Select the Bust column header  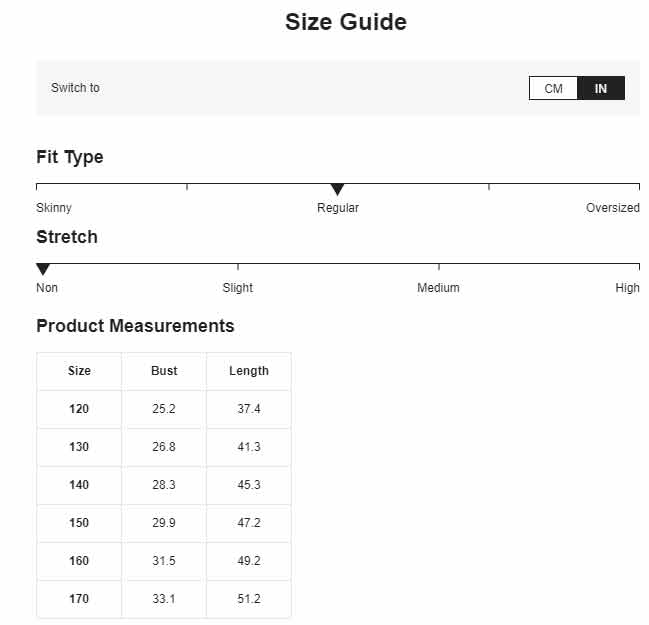click(164, 370)
